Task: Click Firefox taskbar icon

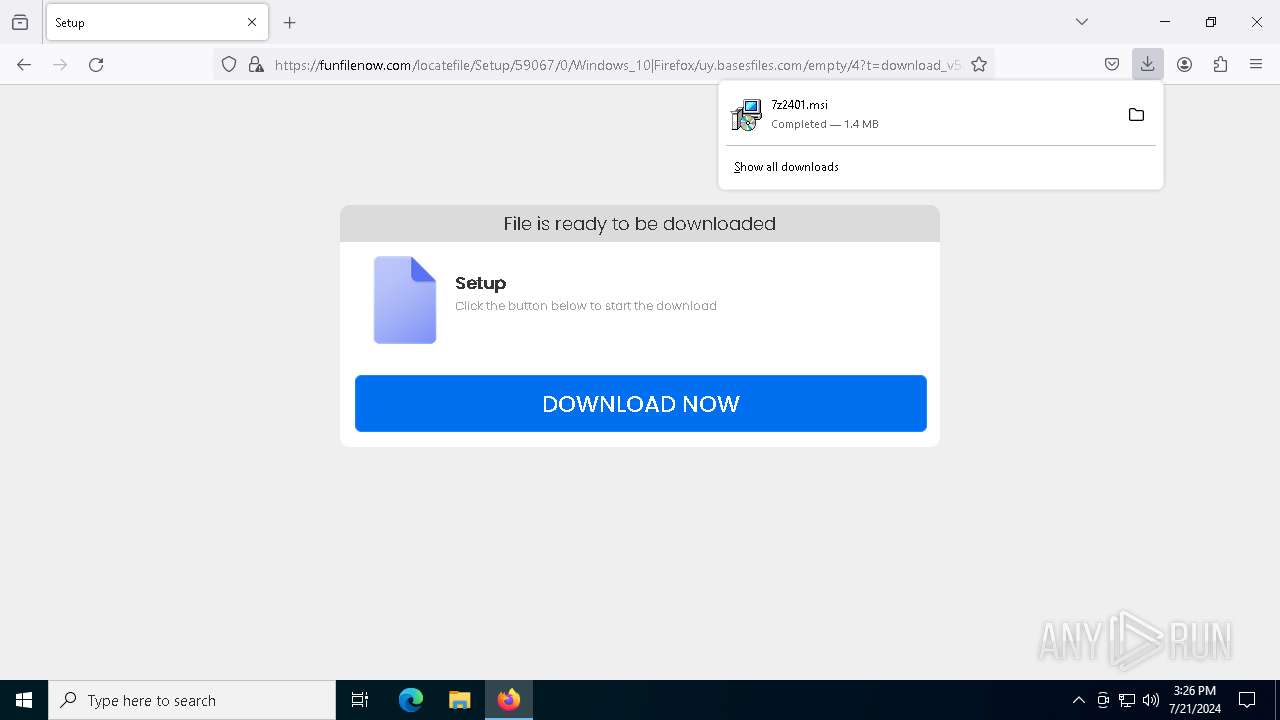Action: point(509,700)
